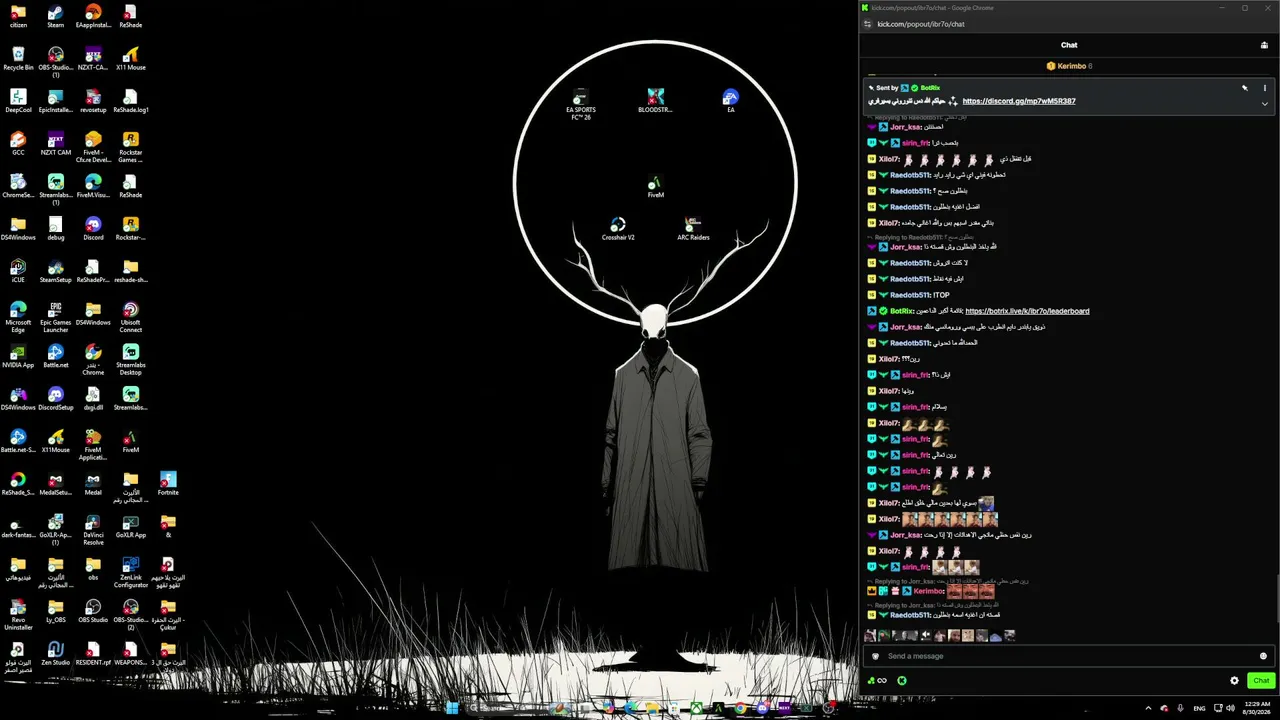
Task: Select the BLOODSTR... game desktop icon
Action: tap(655, 101)
